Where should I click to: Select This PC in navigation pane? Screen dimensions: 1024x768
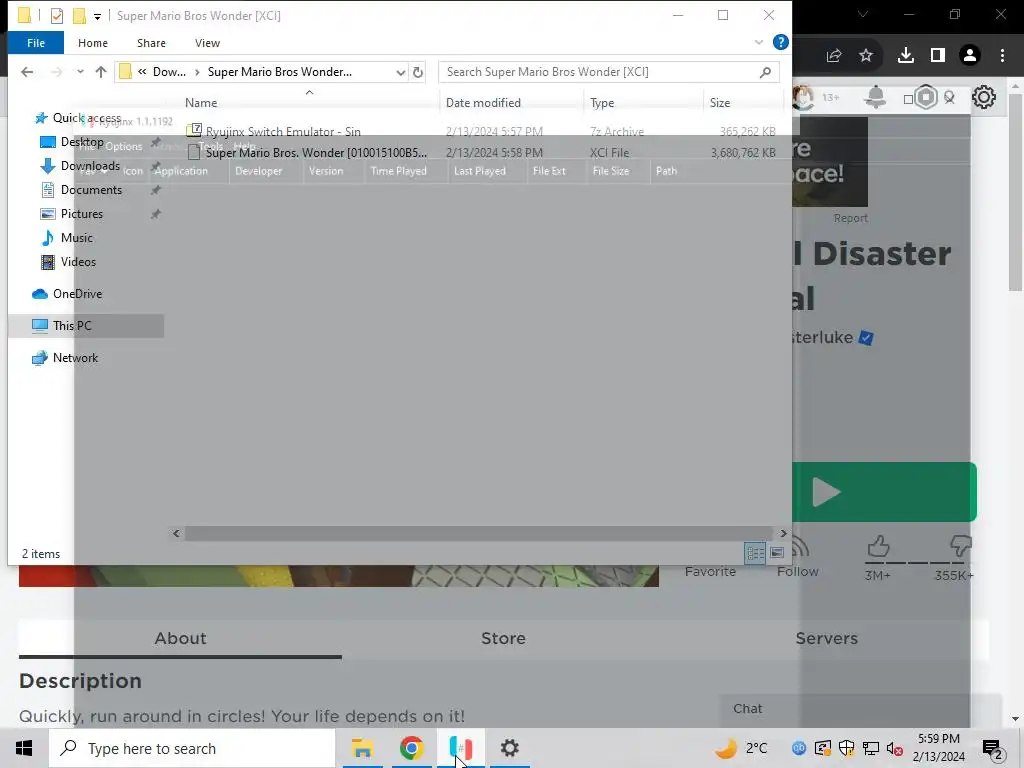[x=72, y=326]
